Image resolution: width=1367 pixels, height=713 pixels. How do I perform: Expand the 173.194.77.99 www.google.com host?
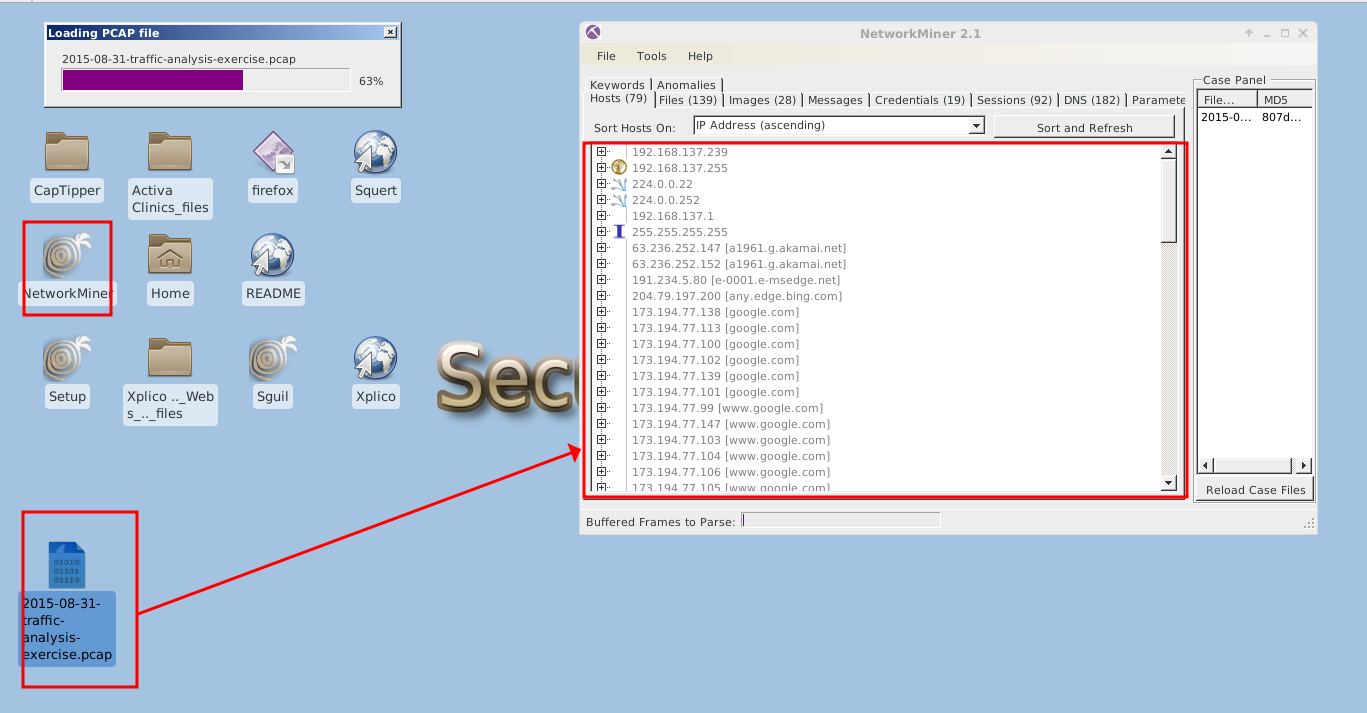(x=601, y=408)
